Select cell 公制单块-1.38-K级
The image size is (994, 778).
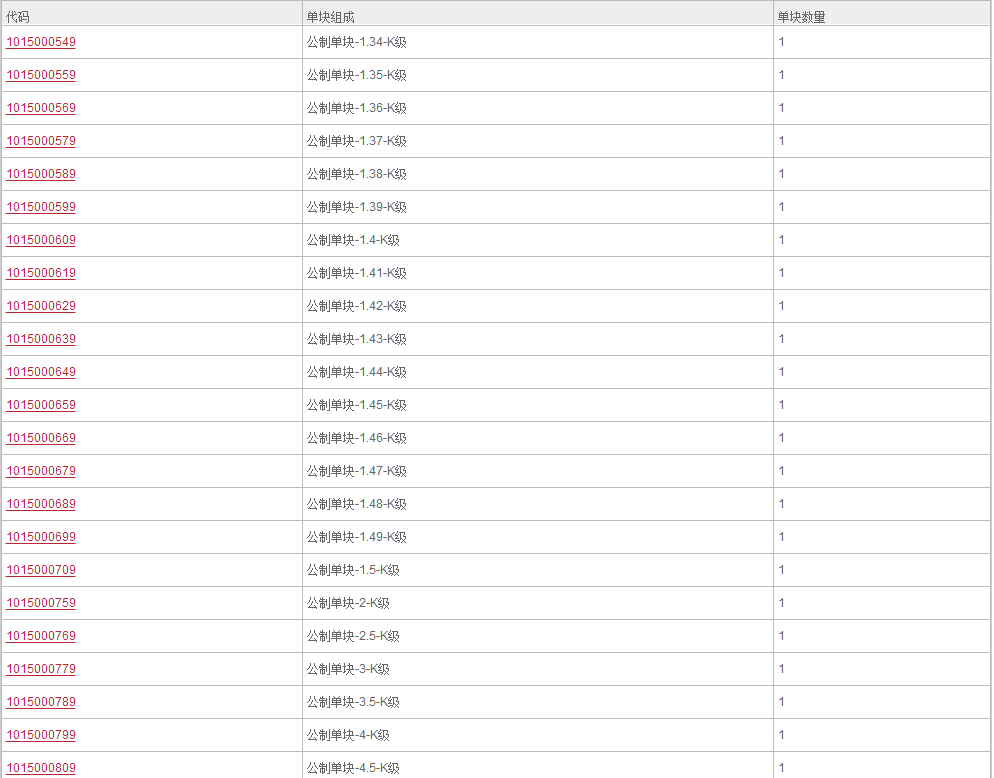(538, 174)
